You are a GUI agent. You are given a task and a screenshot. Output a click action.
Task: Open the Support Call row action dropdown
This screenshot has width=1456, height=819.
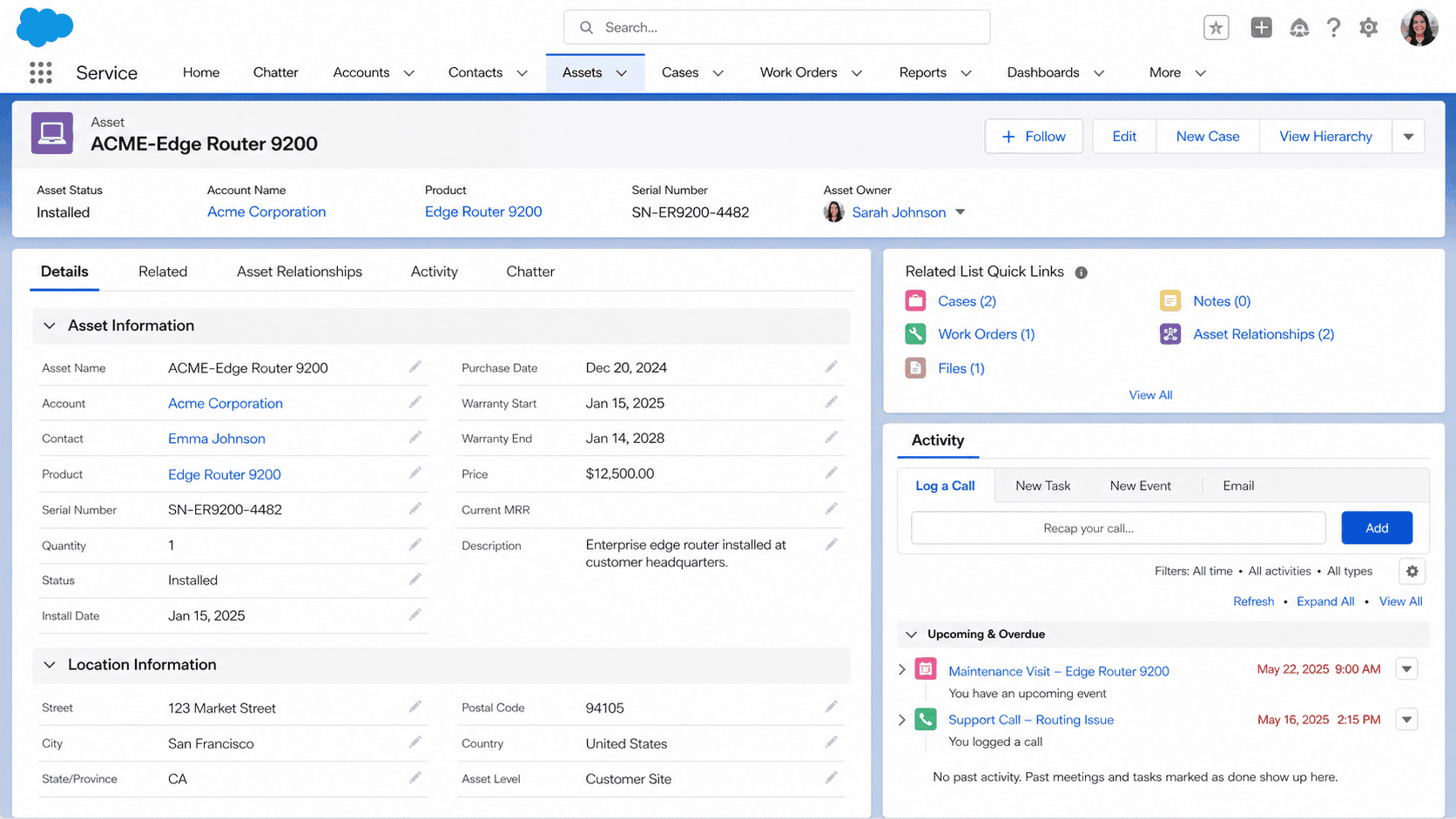[1406, 720]
